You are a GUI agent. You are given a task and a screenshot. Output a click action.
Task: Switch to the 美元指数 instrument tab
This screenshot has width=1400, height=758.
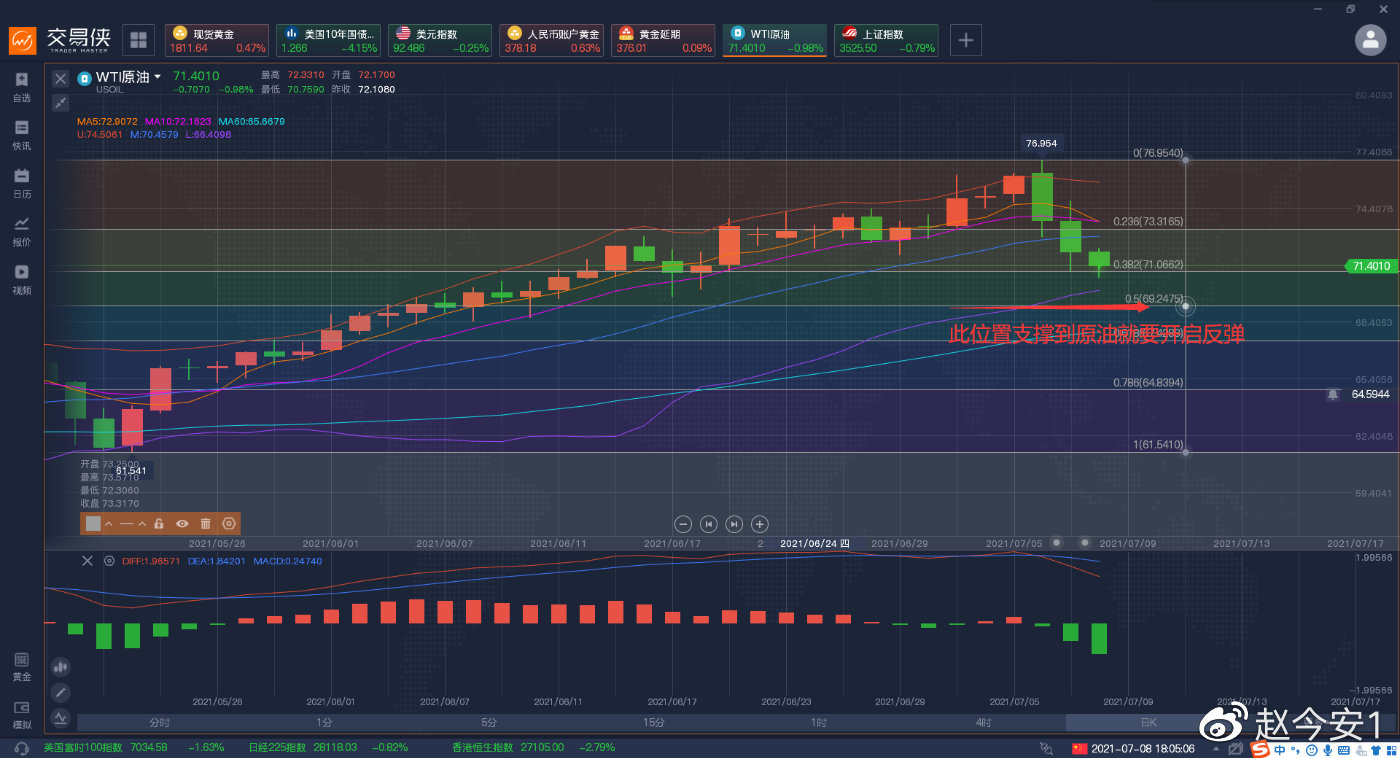440,40
